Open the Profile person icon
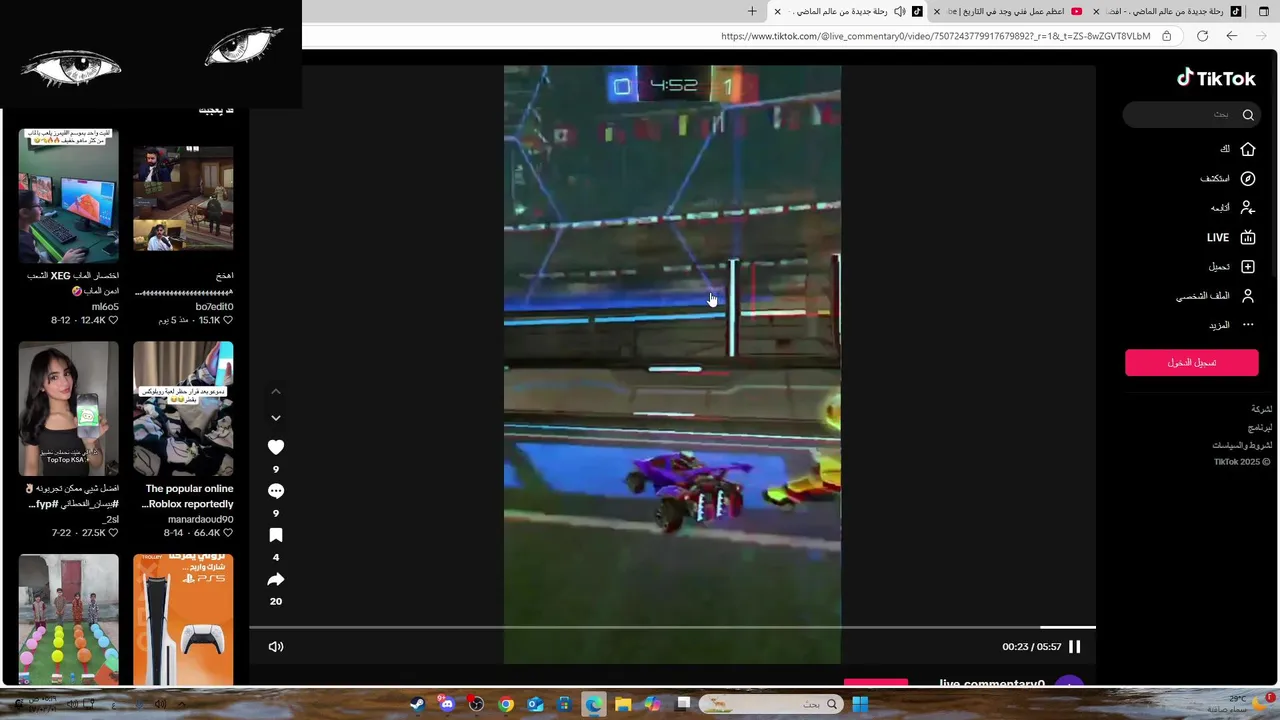 point(1248,296)
